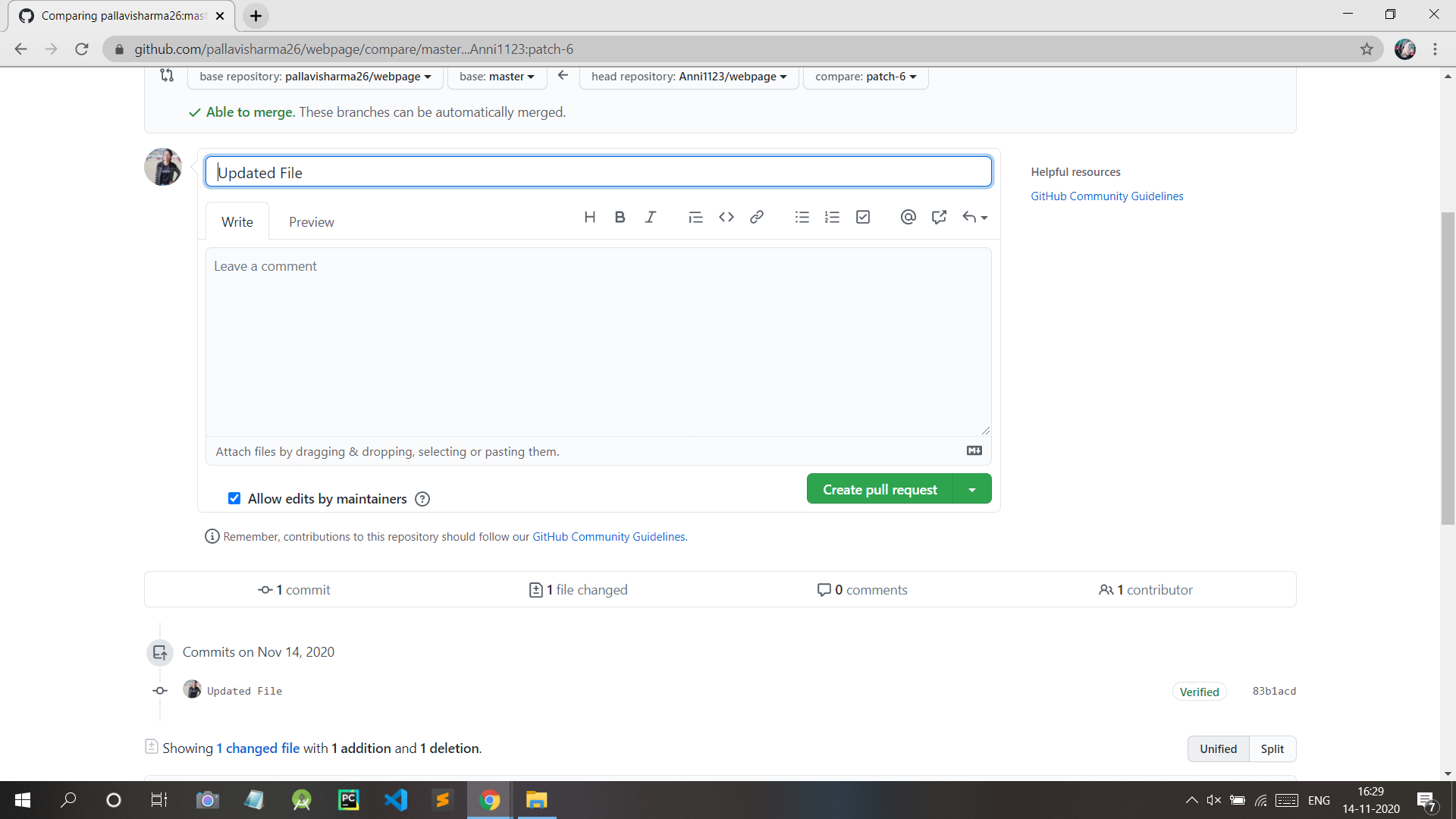Open the 0 comments tab

coord(862,589)
